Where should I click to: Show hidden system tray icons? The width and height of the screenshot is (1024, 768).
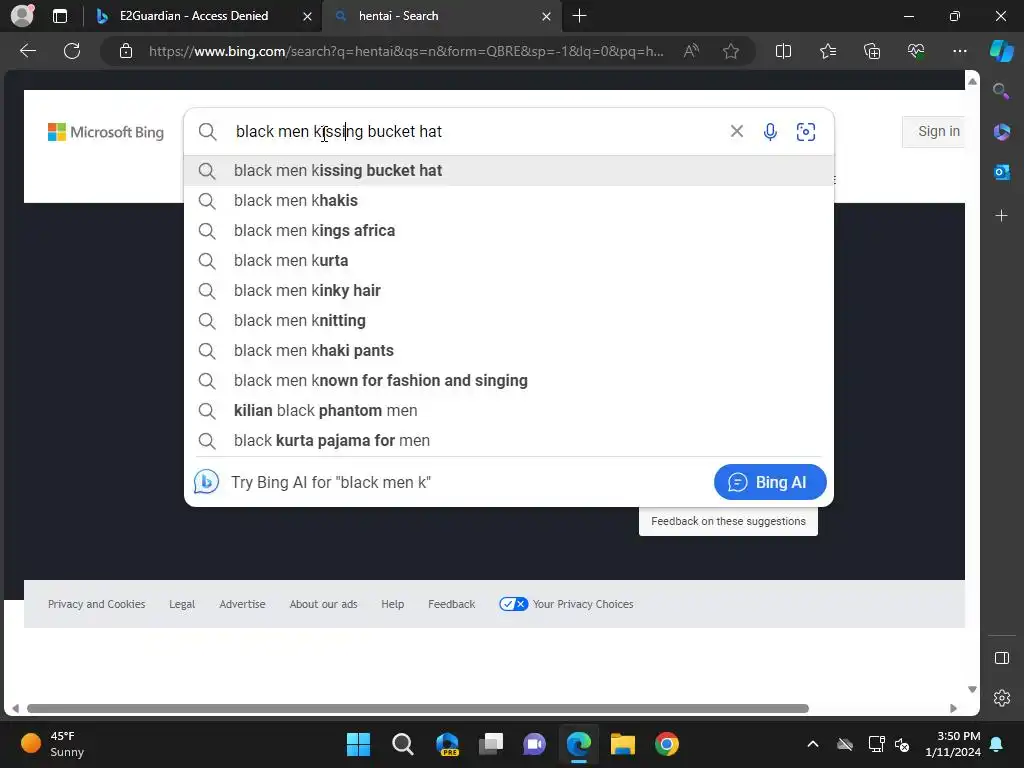click(x=812, y=744)
